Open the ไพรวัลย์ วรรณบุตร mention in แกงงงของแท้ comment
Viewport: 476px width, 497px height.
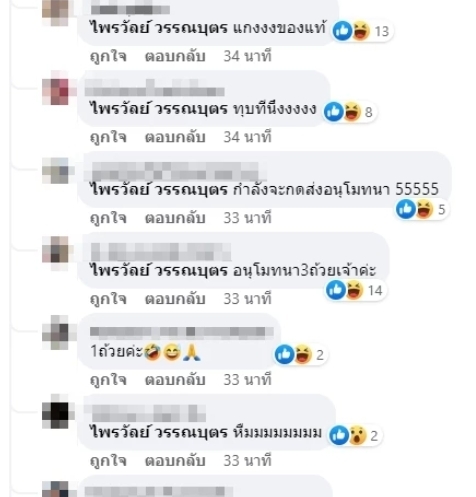159,28
